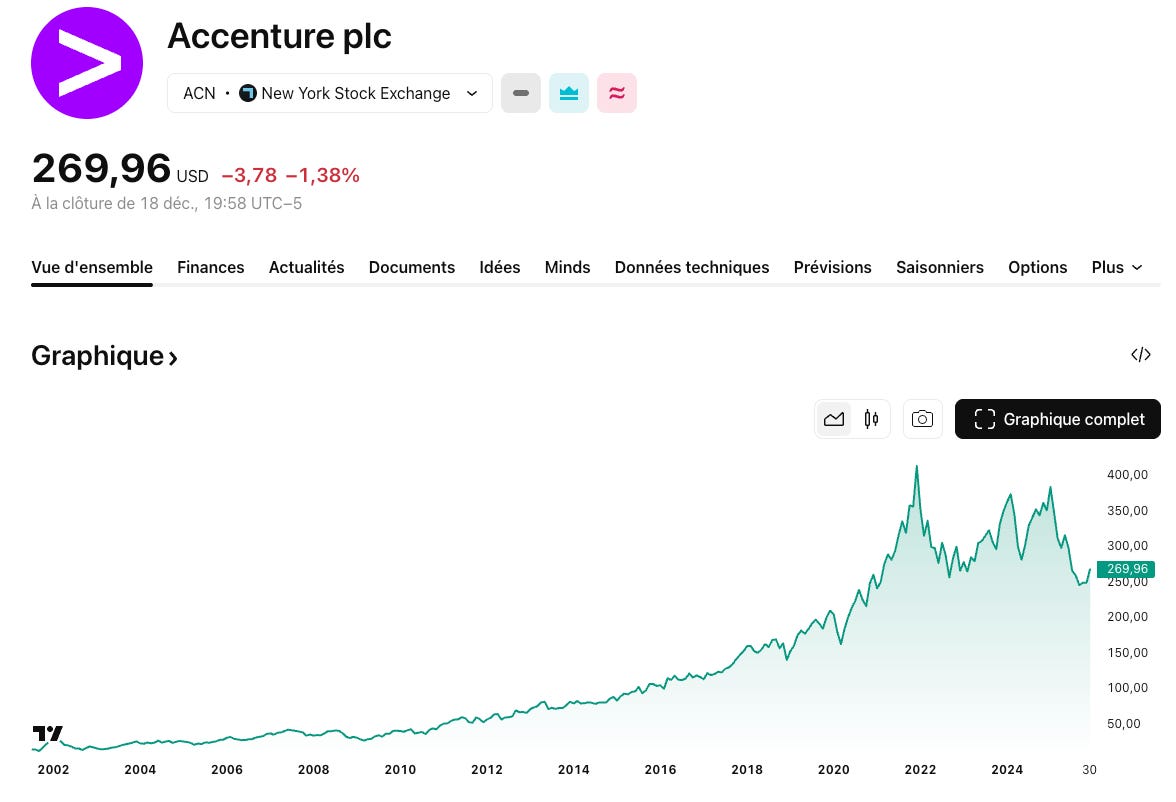Open the Plus navigation dropdown
This screenshot has width=1176, height=802.
tap(1116, 267)
